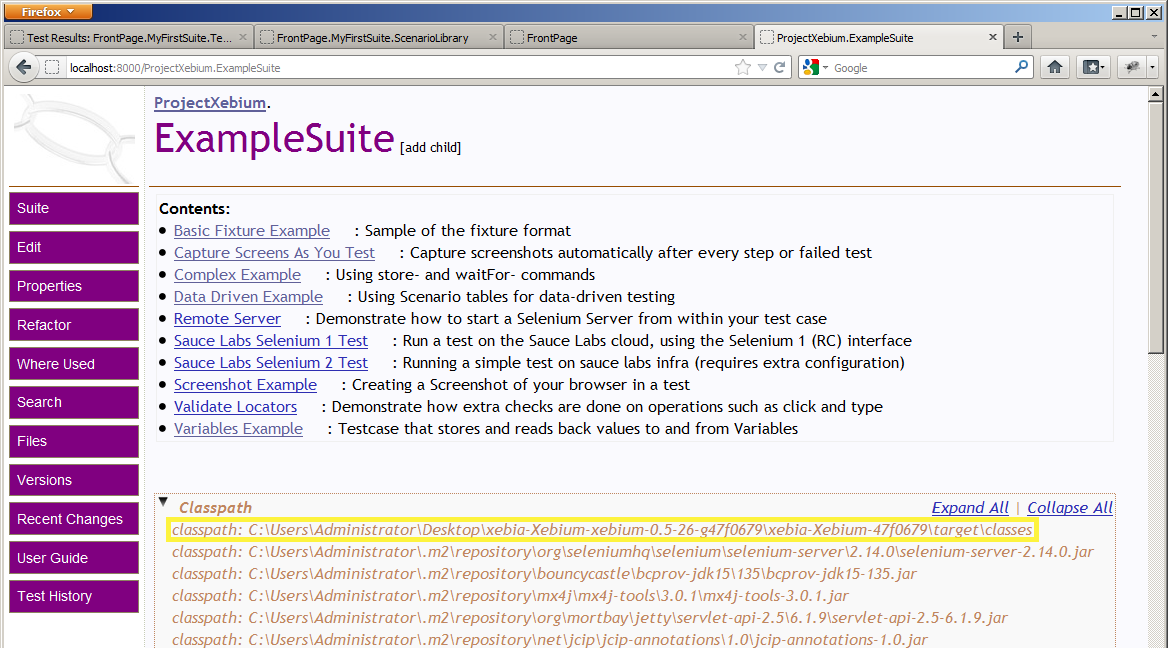The image size is (1168, 648).
Task: Open Files from the sidebar
Action: [74, 441]
